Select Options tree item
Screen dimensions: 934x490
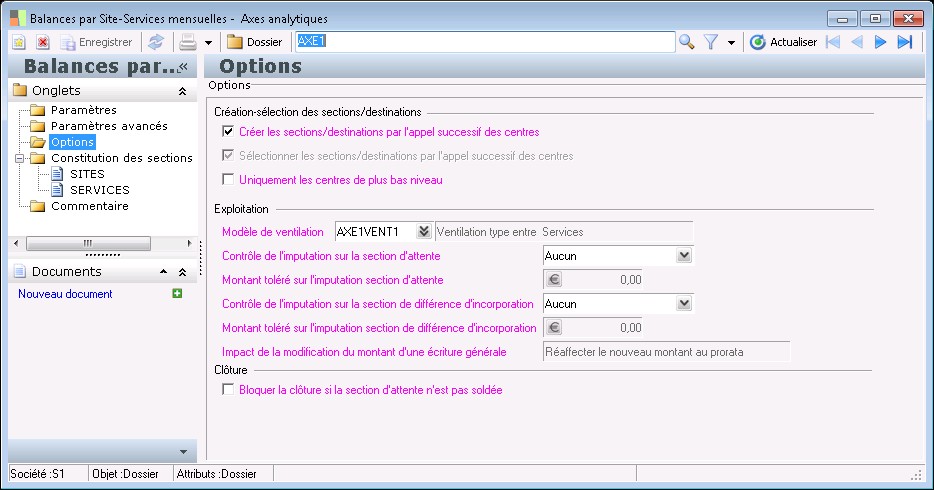coord(72,142)
